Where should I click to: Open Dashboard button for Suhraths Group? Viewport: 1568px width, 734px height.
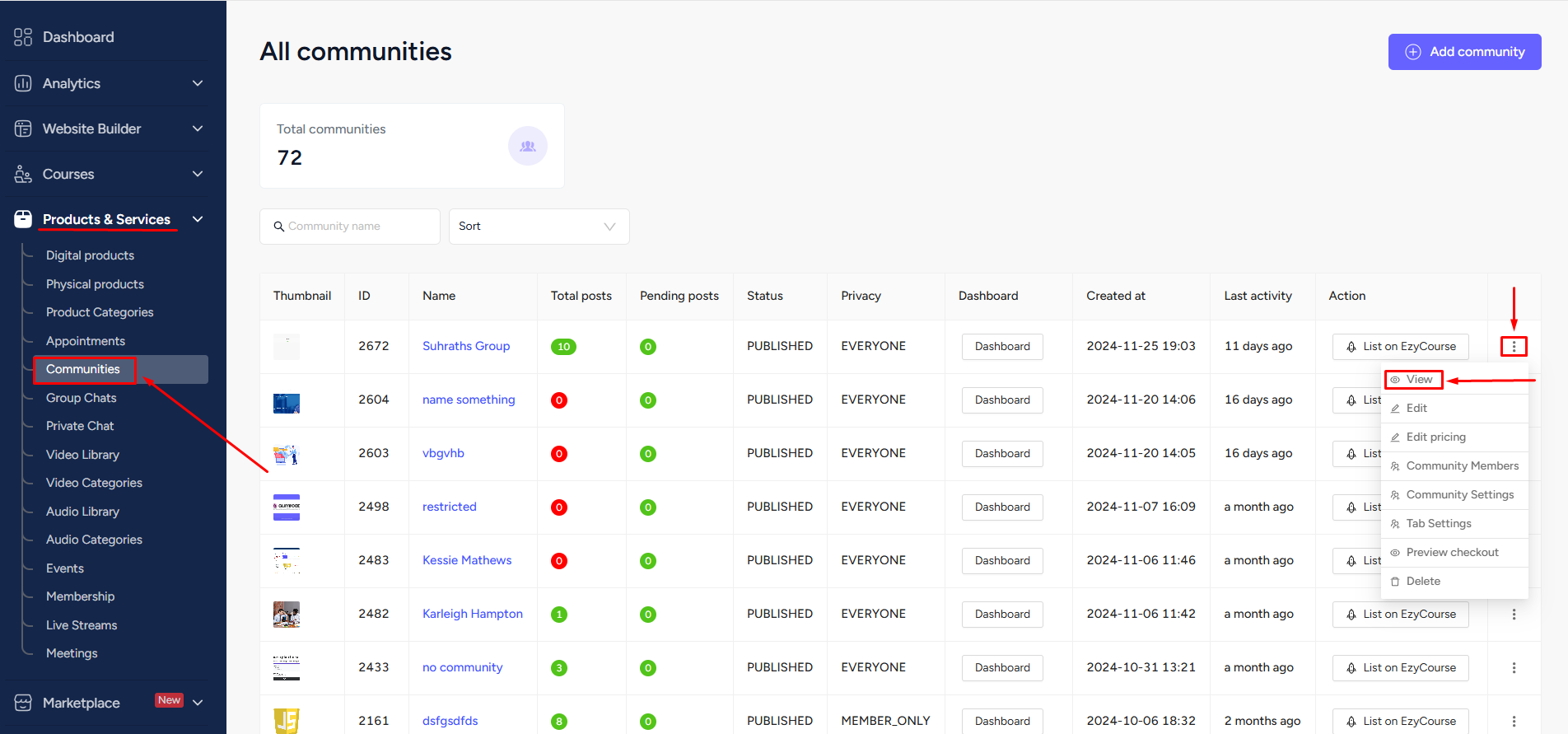[x=1002, y=347]
